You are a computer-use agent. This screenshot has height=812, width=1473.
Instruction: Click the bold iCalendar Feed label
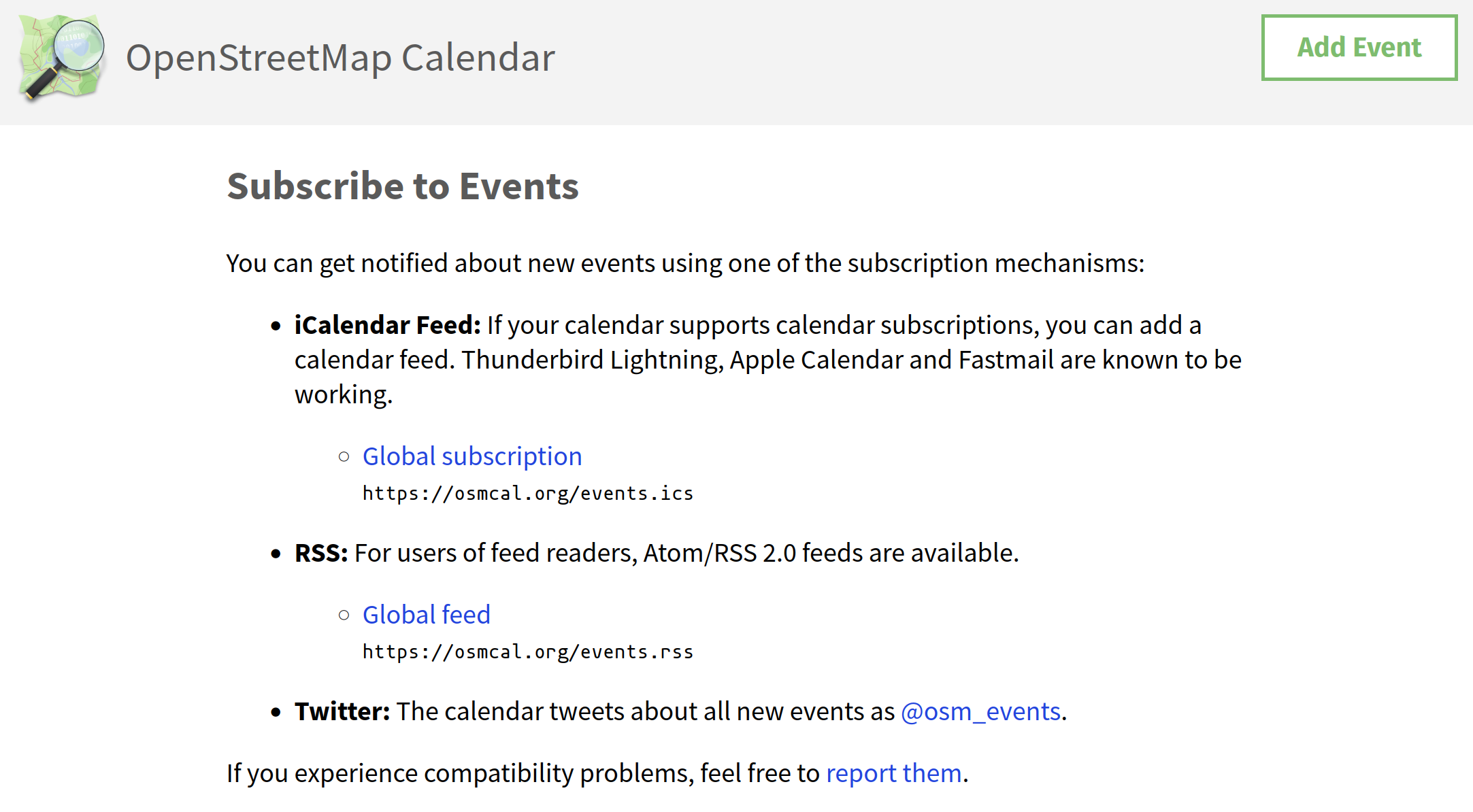tap(388, 325)
